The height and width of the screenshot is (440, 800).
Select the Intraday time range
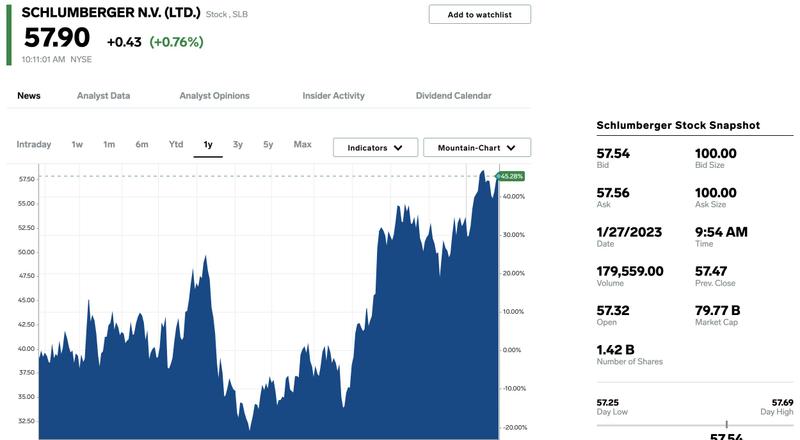[x=34, y=144]
